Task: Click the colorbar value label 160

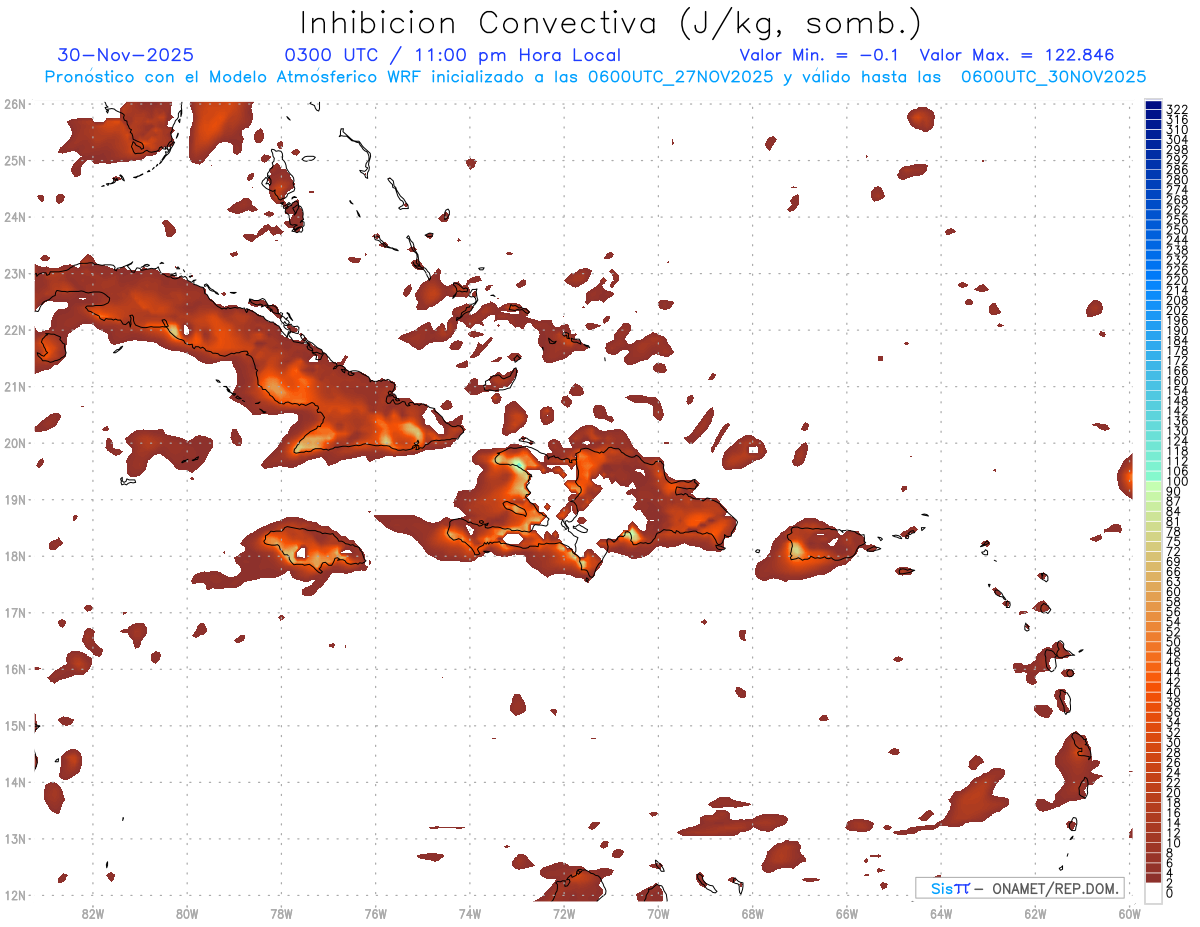Action: [1177, 381]
